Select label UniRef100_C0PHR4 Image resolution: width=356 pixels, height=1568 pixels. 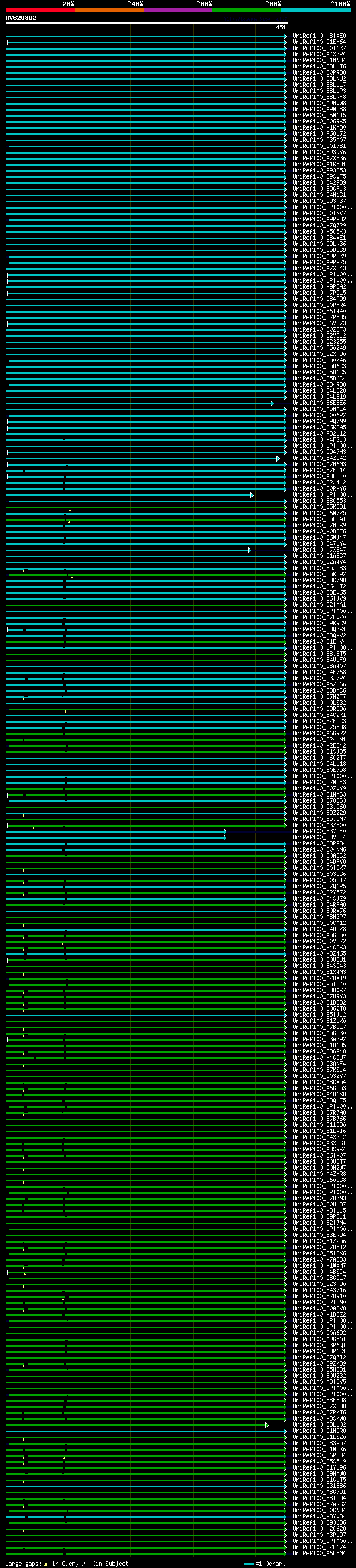[319, 305]
